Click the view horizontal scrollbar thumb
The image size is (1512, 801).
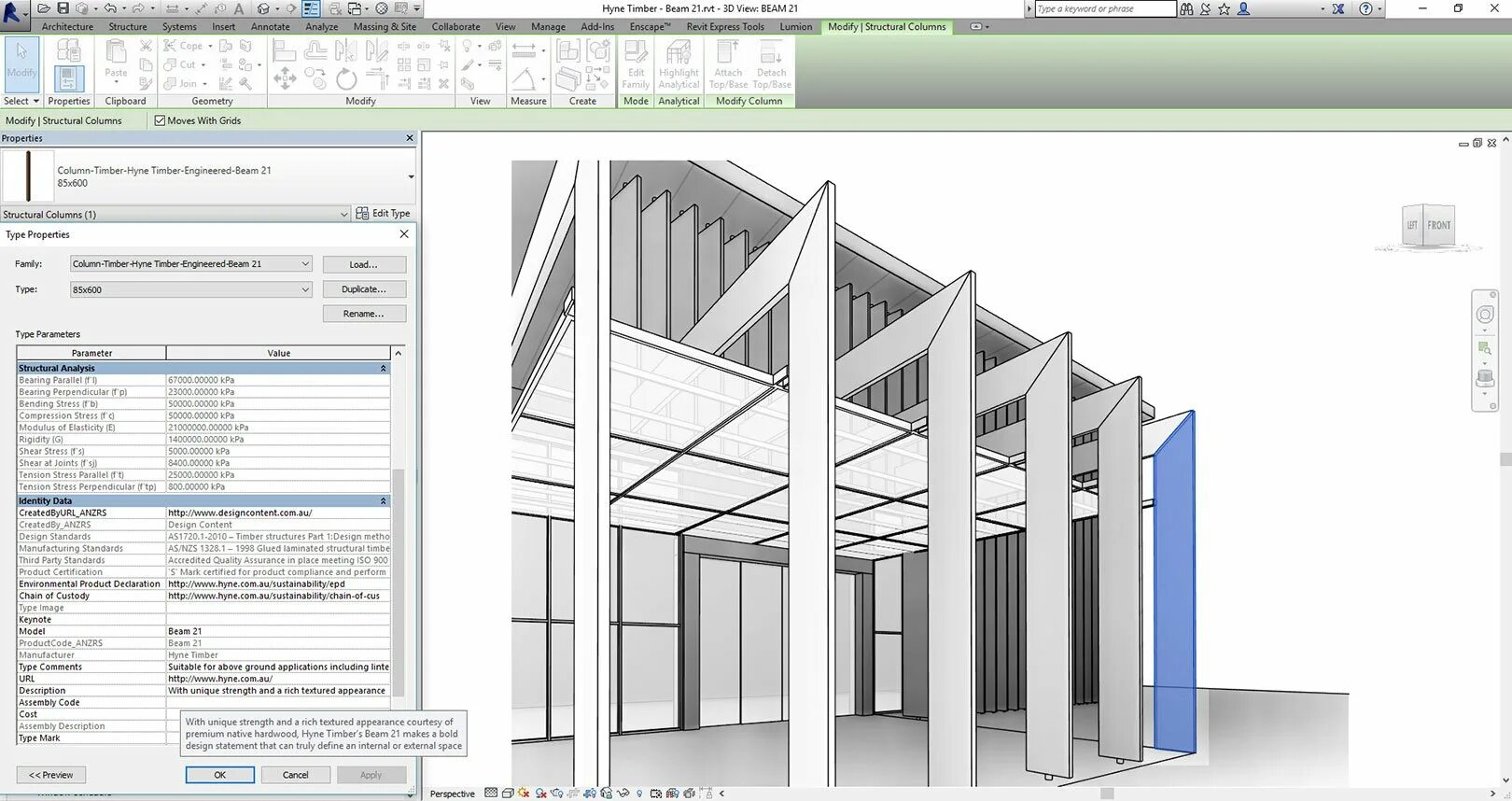pos(1107,794)
